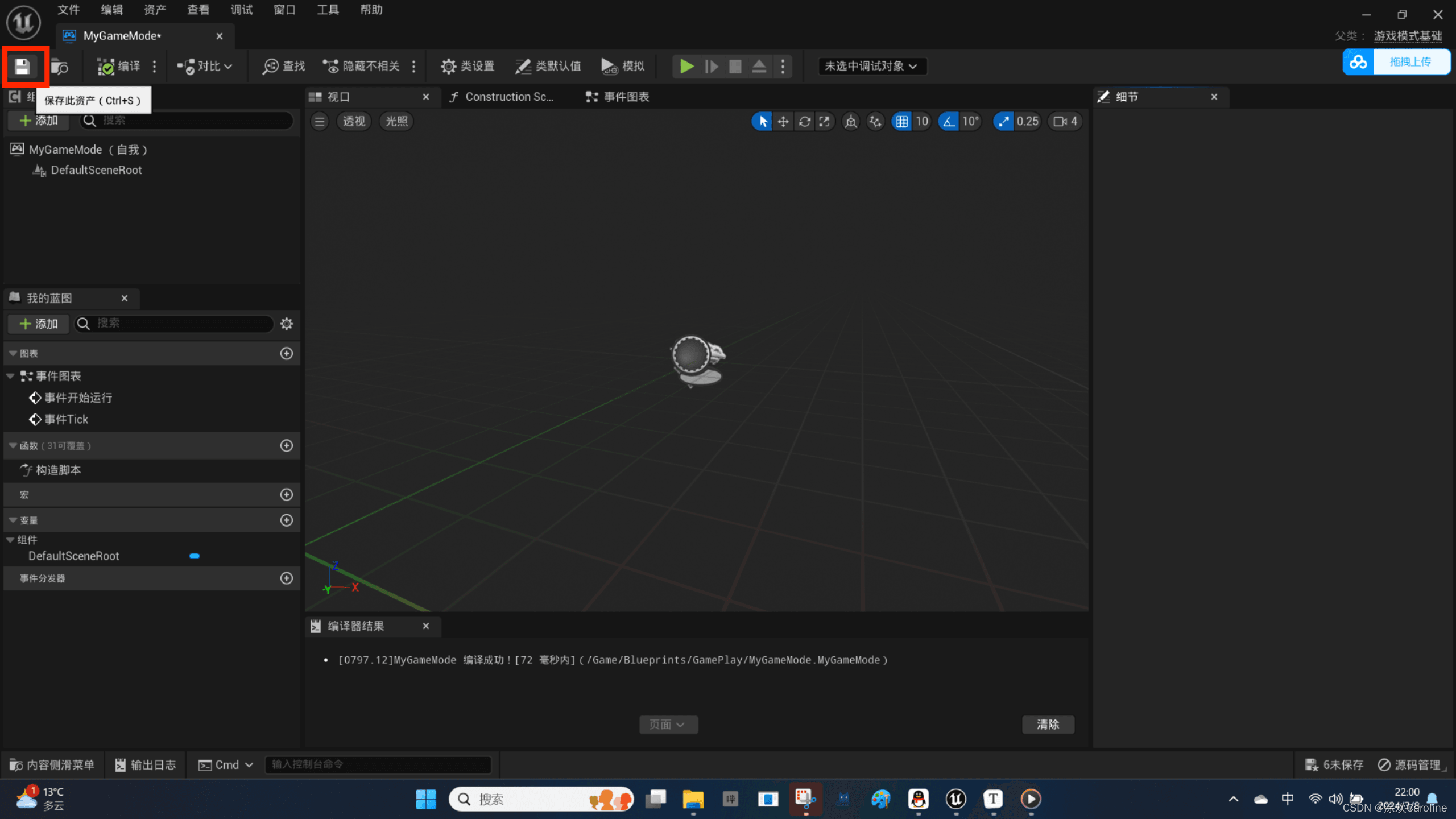This screenshot has height=819, width=1456.
Task: Click the console command input field
Action: tap(378, 764)
